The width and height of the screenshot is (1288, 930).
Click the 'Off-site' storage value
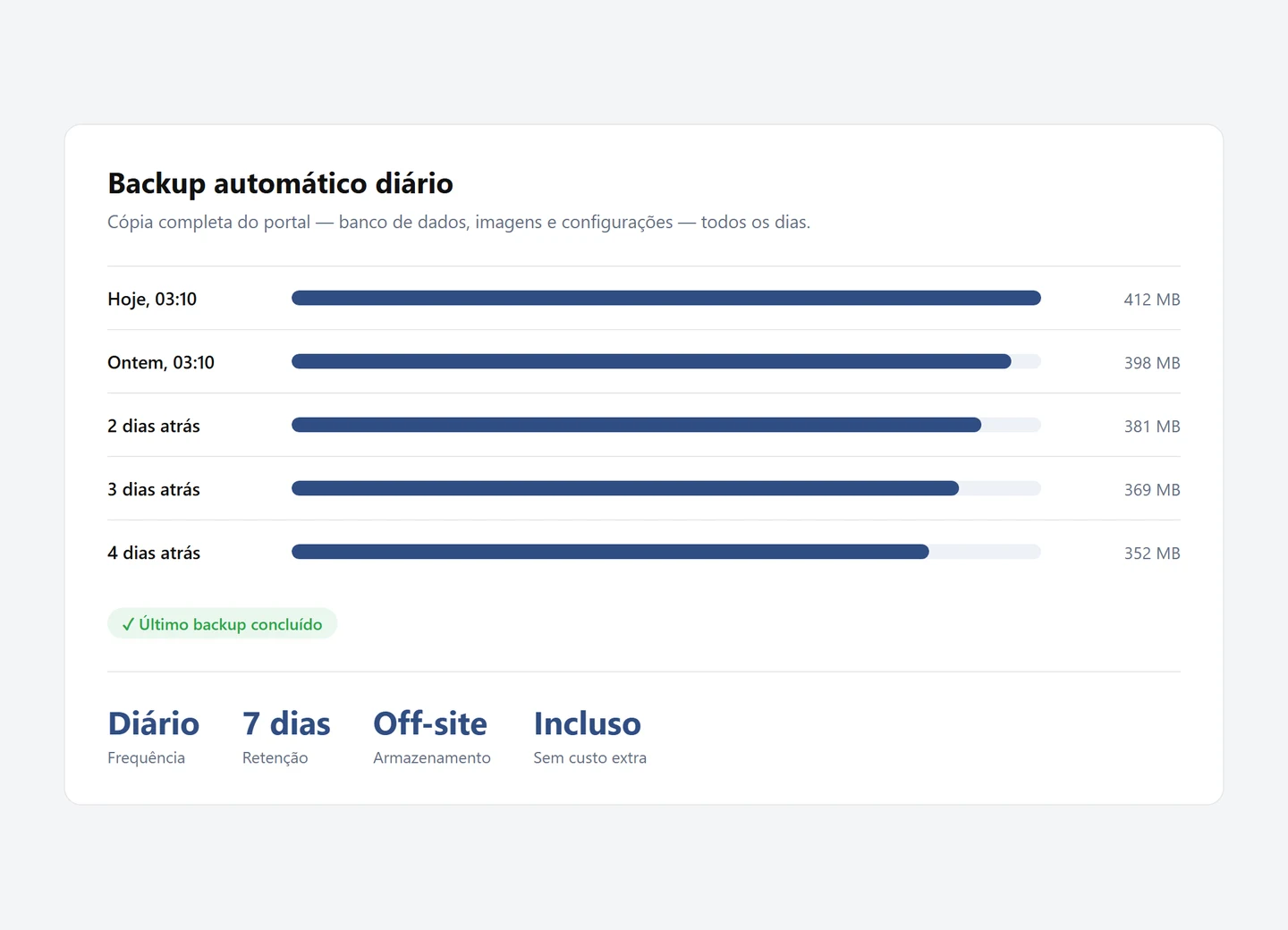tap(430, 723)
